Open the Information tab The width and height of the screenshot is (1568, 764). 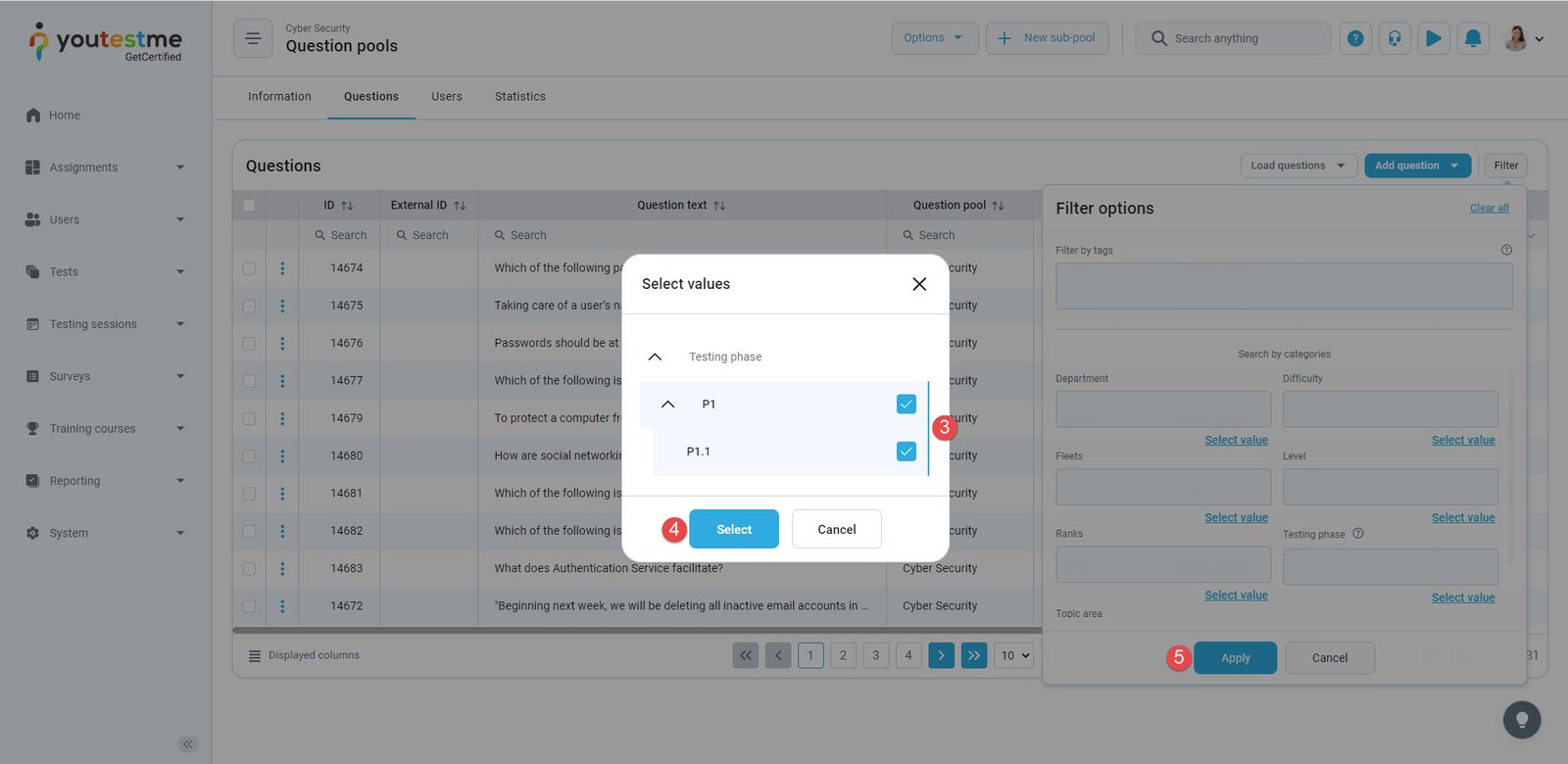[279, 97]
